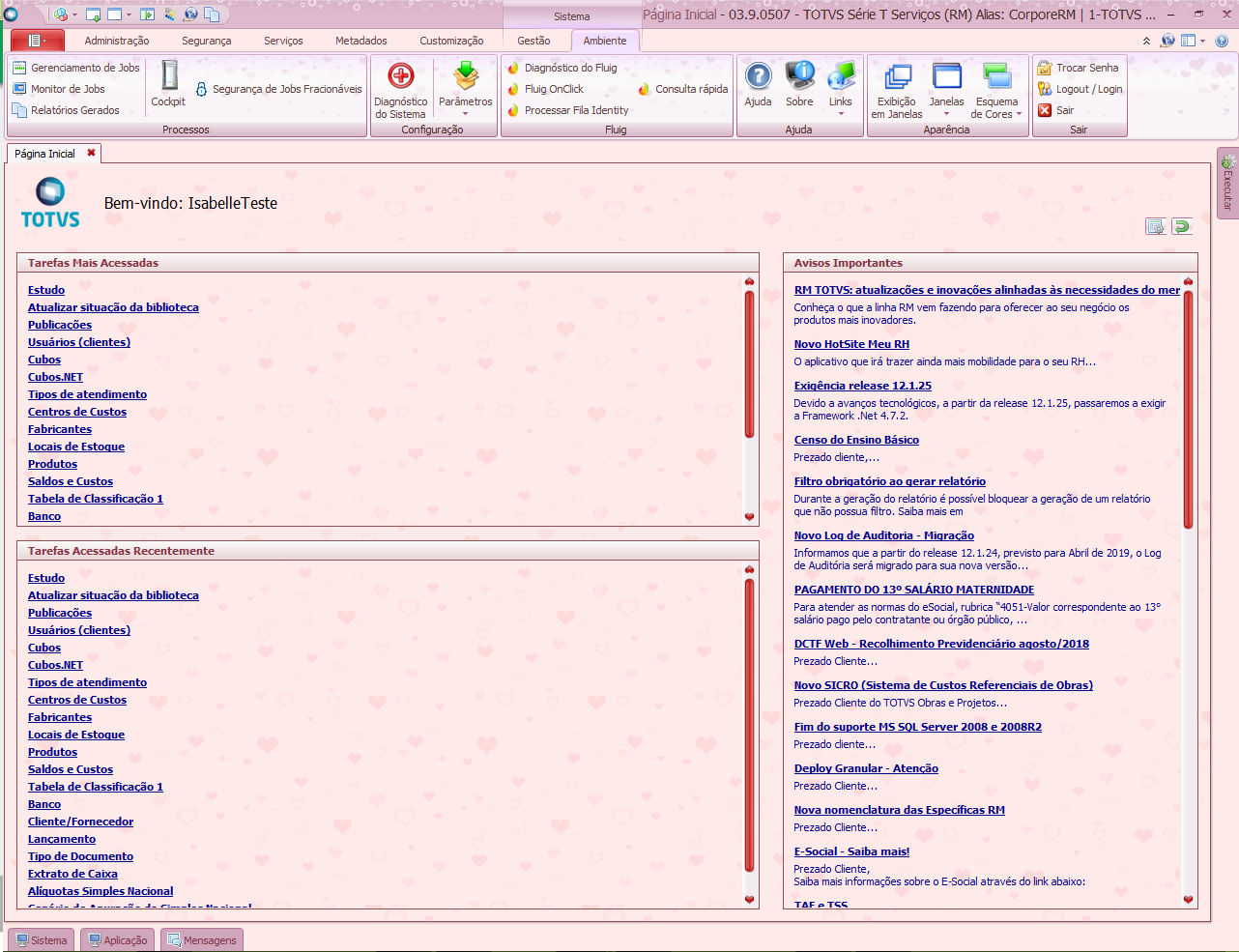
Task: Open the PAGAMENTO DO 13º SALÁRIO MATERNIDADE notice
Action: coord(914,590)
